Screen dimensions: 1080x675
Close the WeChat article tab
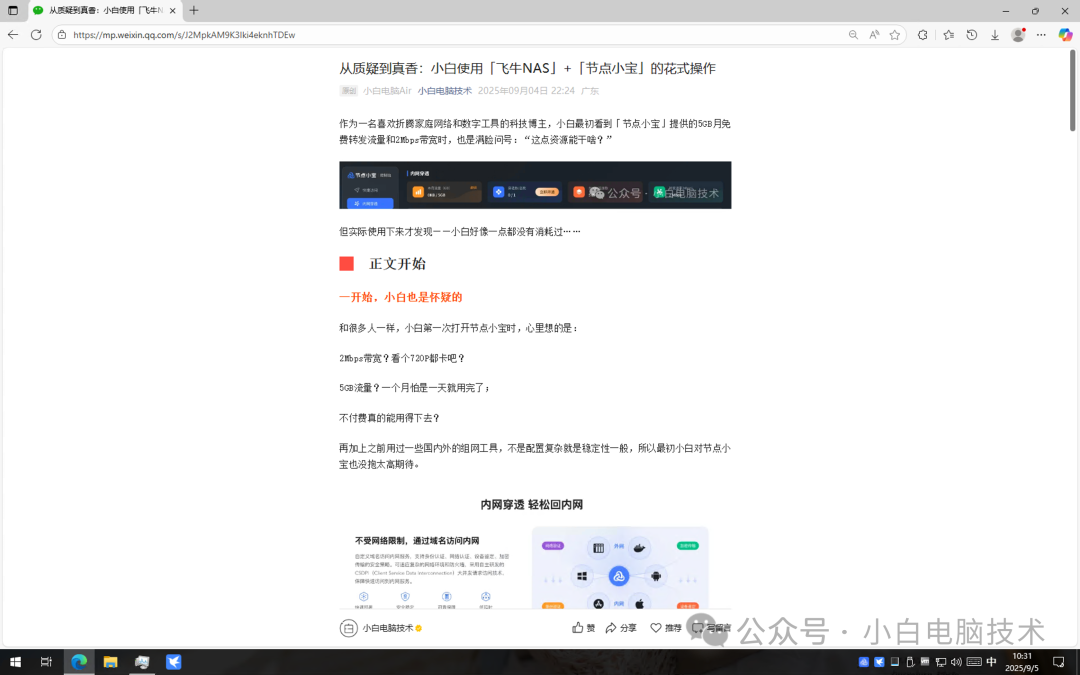click(x=172, y=10)
